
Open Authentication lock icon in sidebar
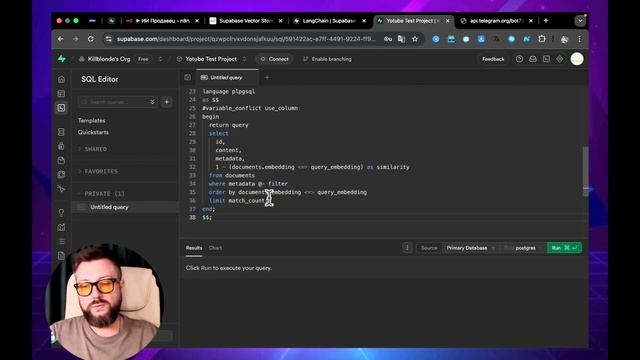pos(61,146)
